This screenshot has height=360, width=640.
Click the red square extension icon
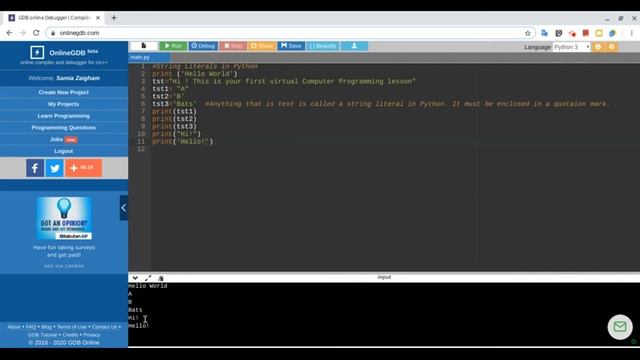[x=586, y=33]
